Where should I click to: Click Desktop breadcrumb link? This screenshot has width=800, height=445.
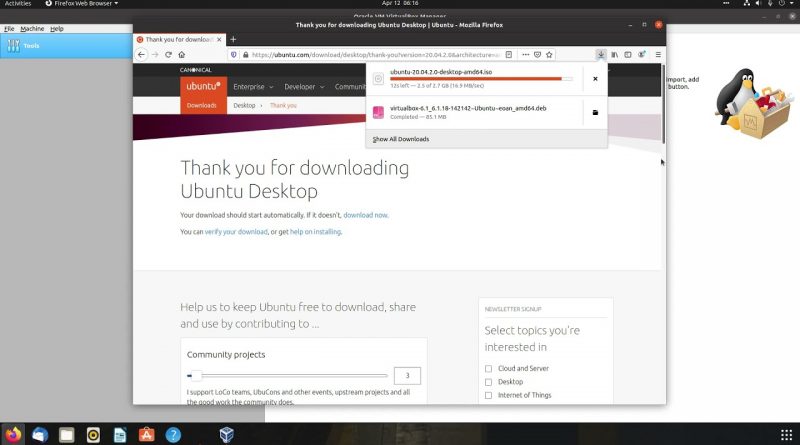(x=244, y=105)
